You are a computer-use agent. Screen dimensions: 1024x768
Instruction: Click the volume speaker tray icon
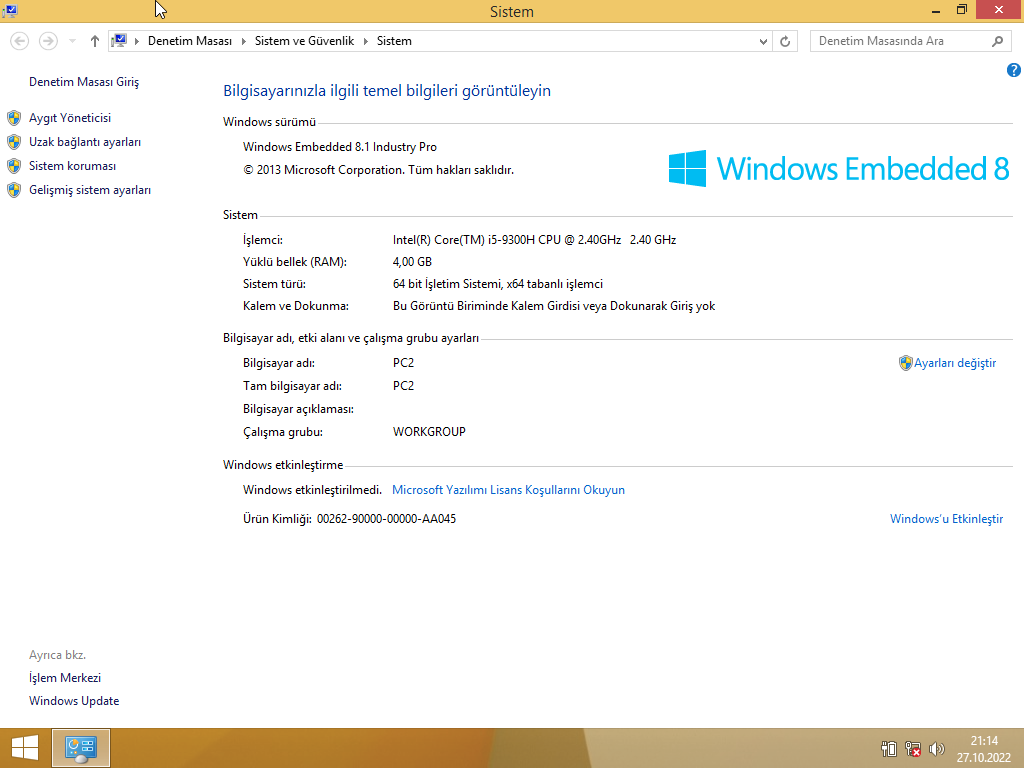click(936, 748)
